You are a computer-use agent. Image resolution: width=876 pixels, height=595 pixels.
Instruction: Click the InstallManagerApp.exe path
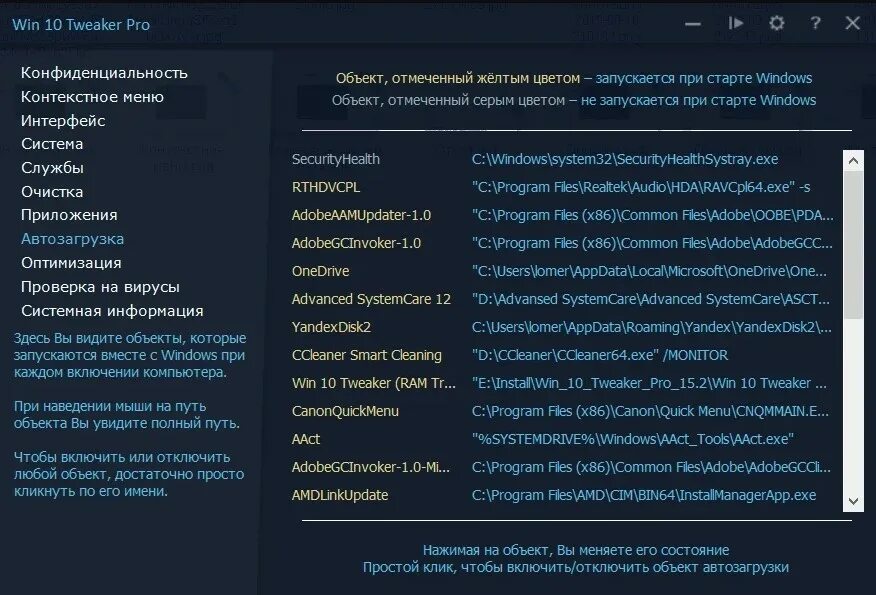tap(644, 495)
